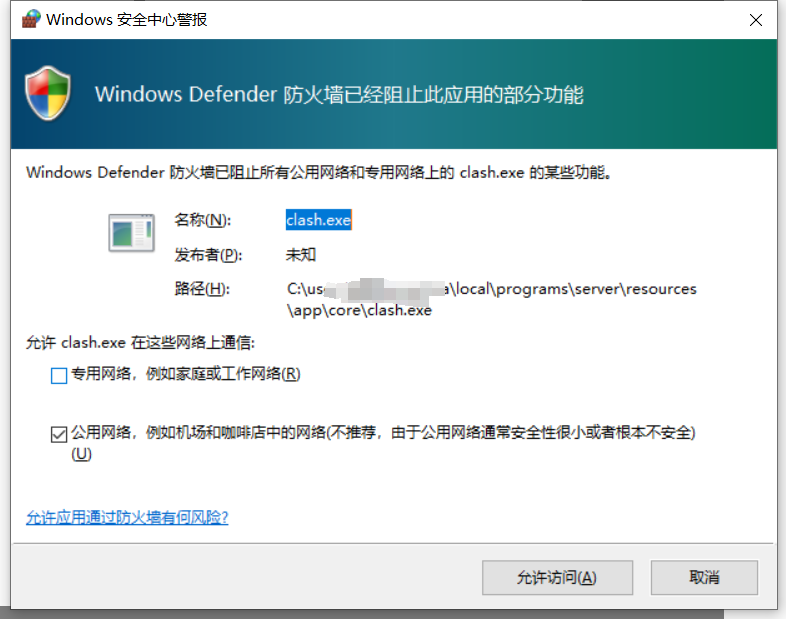Click the blue banner heading about blocked features
The height and width of the screenshot is (619, 786).
339,95
